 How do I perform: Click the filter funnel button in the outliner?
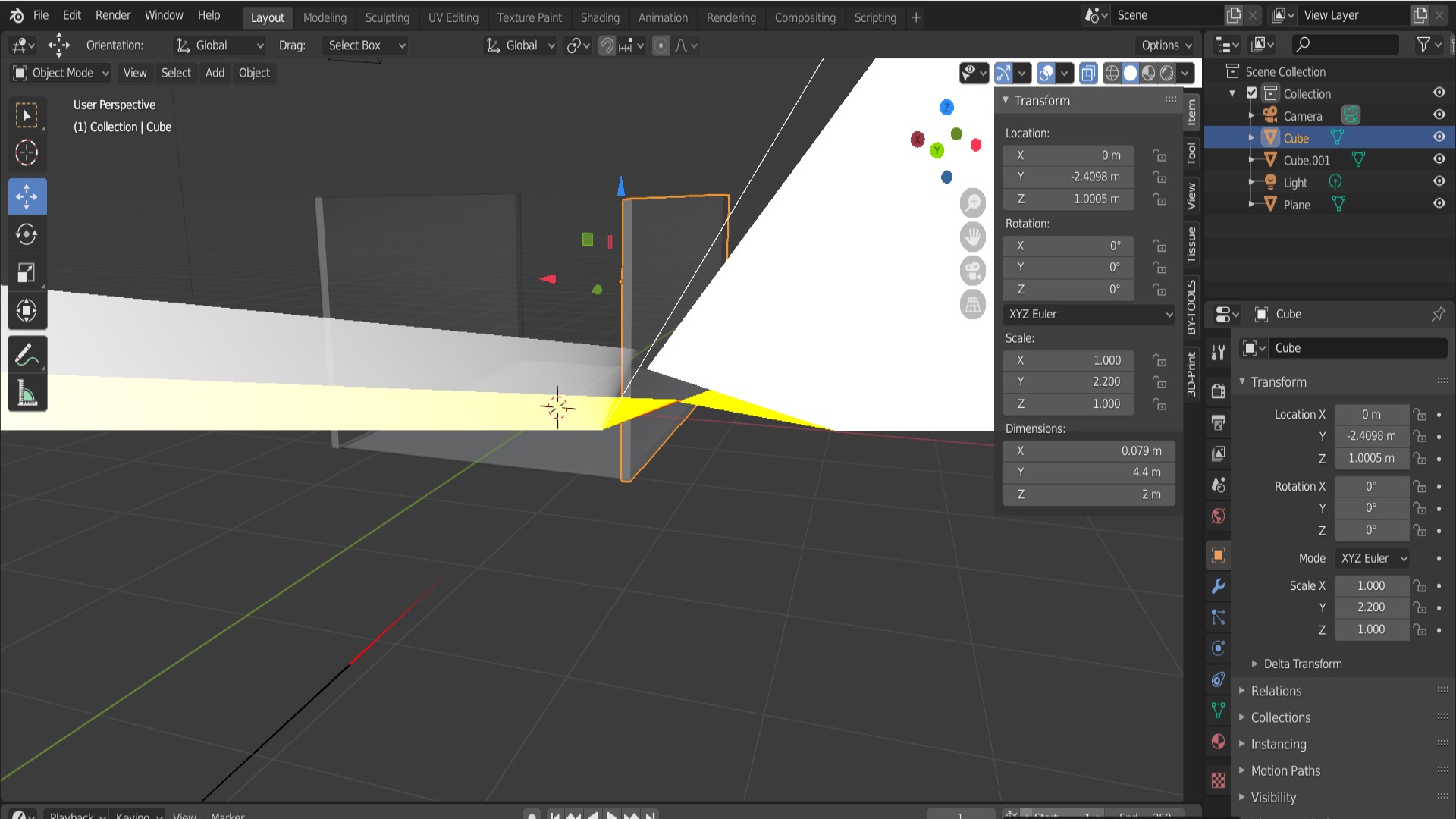click(x=1425, y=45)
